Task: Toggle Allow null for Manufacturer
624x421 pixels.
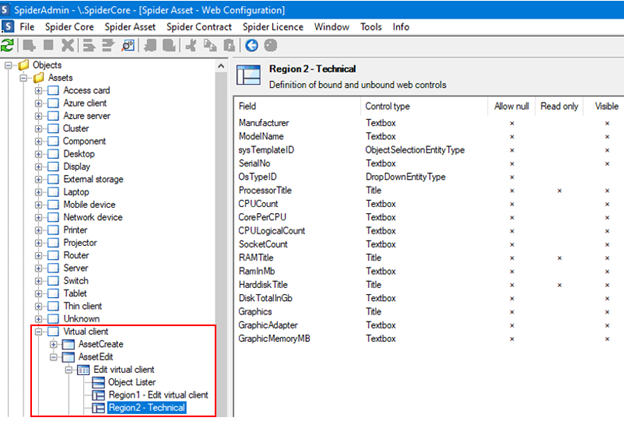Action: pyautogui.click(x=512, y=123)
